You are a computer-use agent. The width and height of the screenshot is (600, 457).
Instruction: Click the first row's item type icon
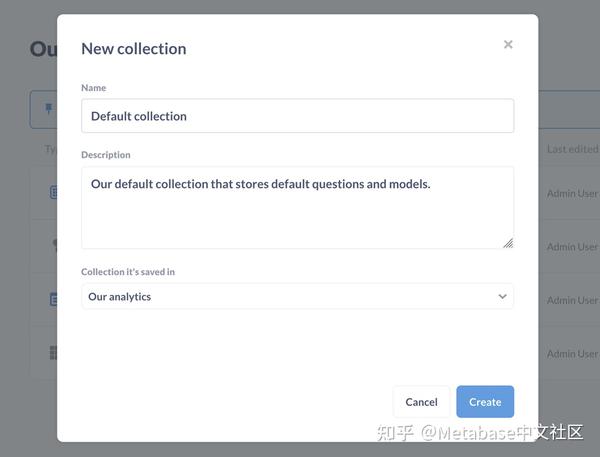pyautogui.click(x=53, y=193)
